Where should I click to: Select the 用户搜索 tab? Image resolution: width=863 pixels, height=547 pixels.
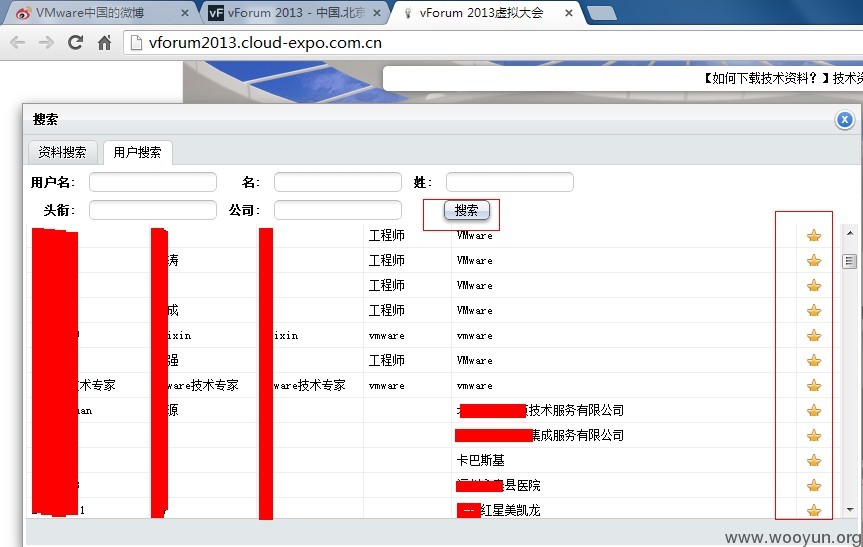pyautogui.click(x=138, y=152)
